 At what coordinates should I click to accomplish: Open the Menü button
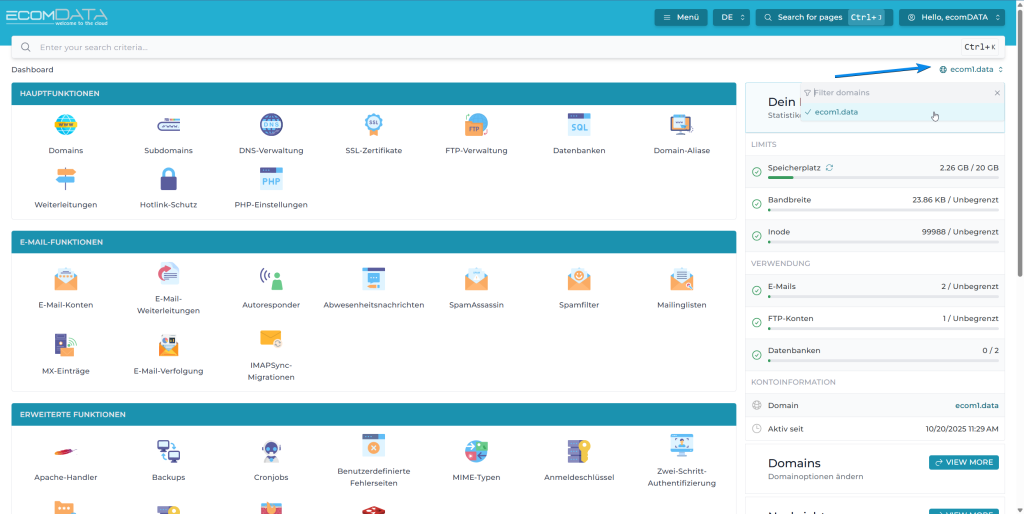coord(680,17)
